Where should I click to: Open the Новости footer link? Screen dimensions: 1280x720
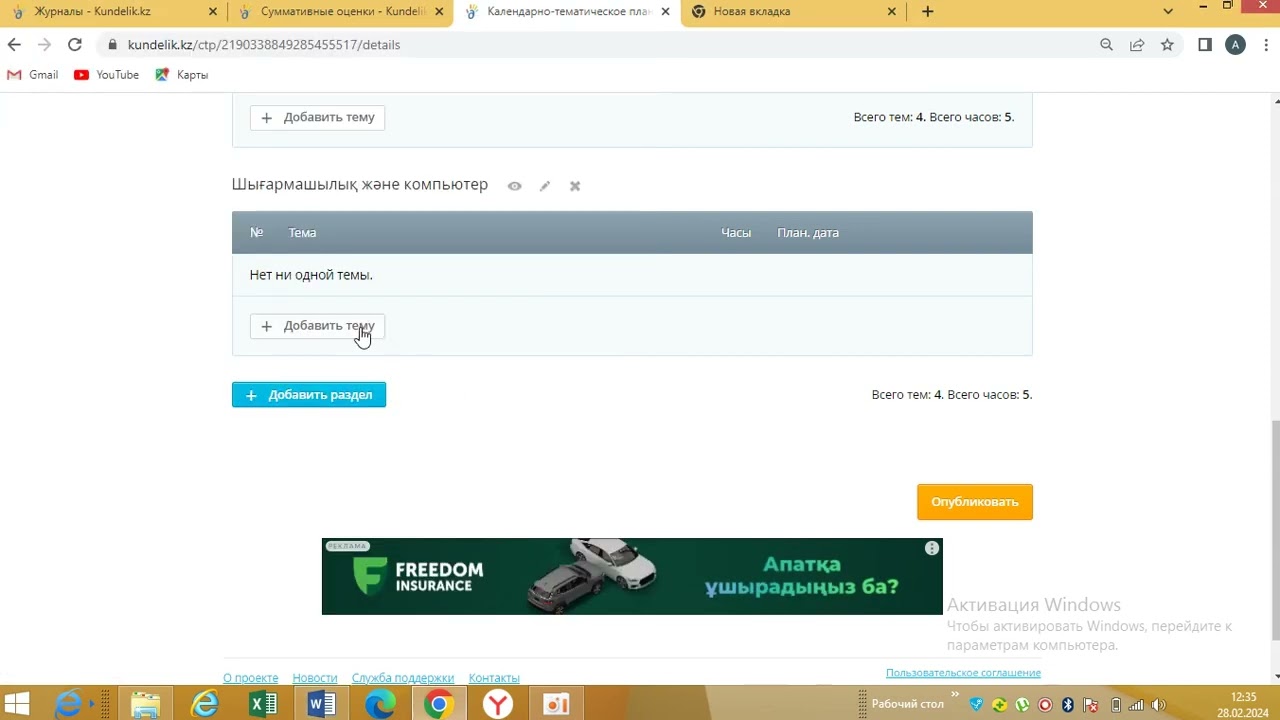coord(315,678)
